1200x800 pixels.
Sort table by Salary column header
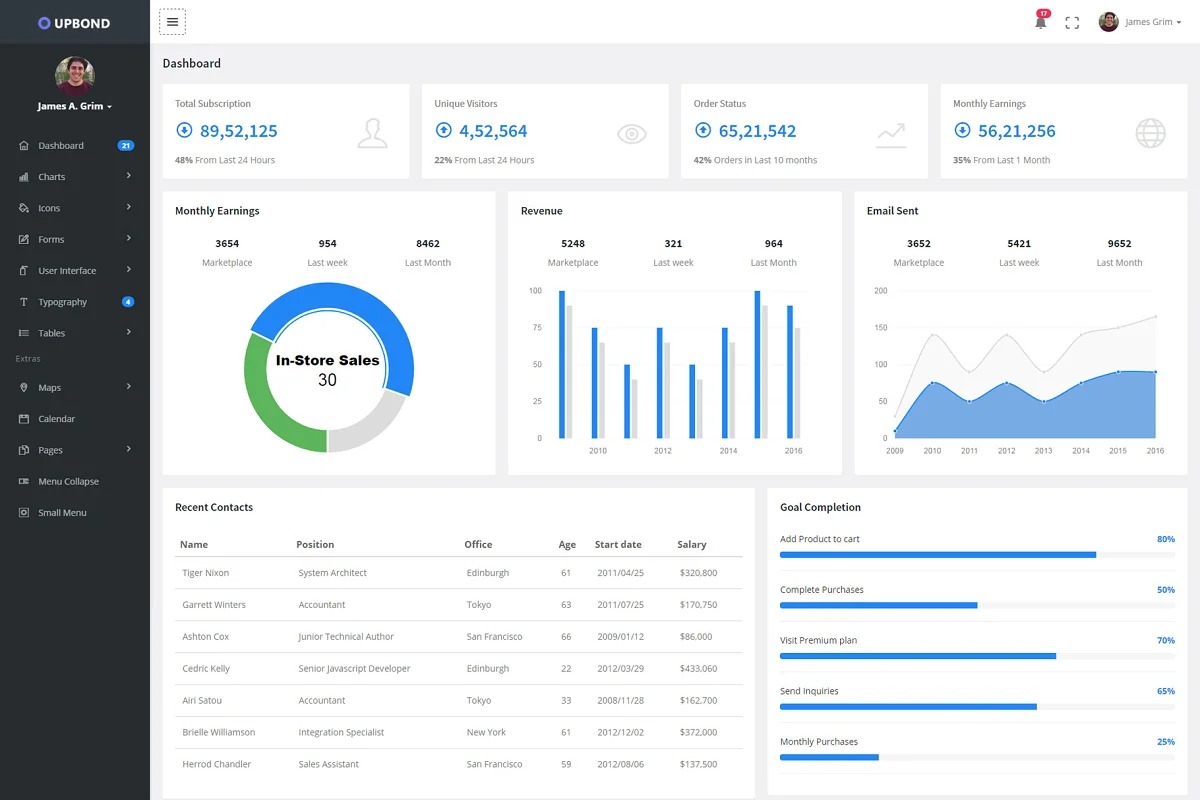coord(691,545)
